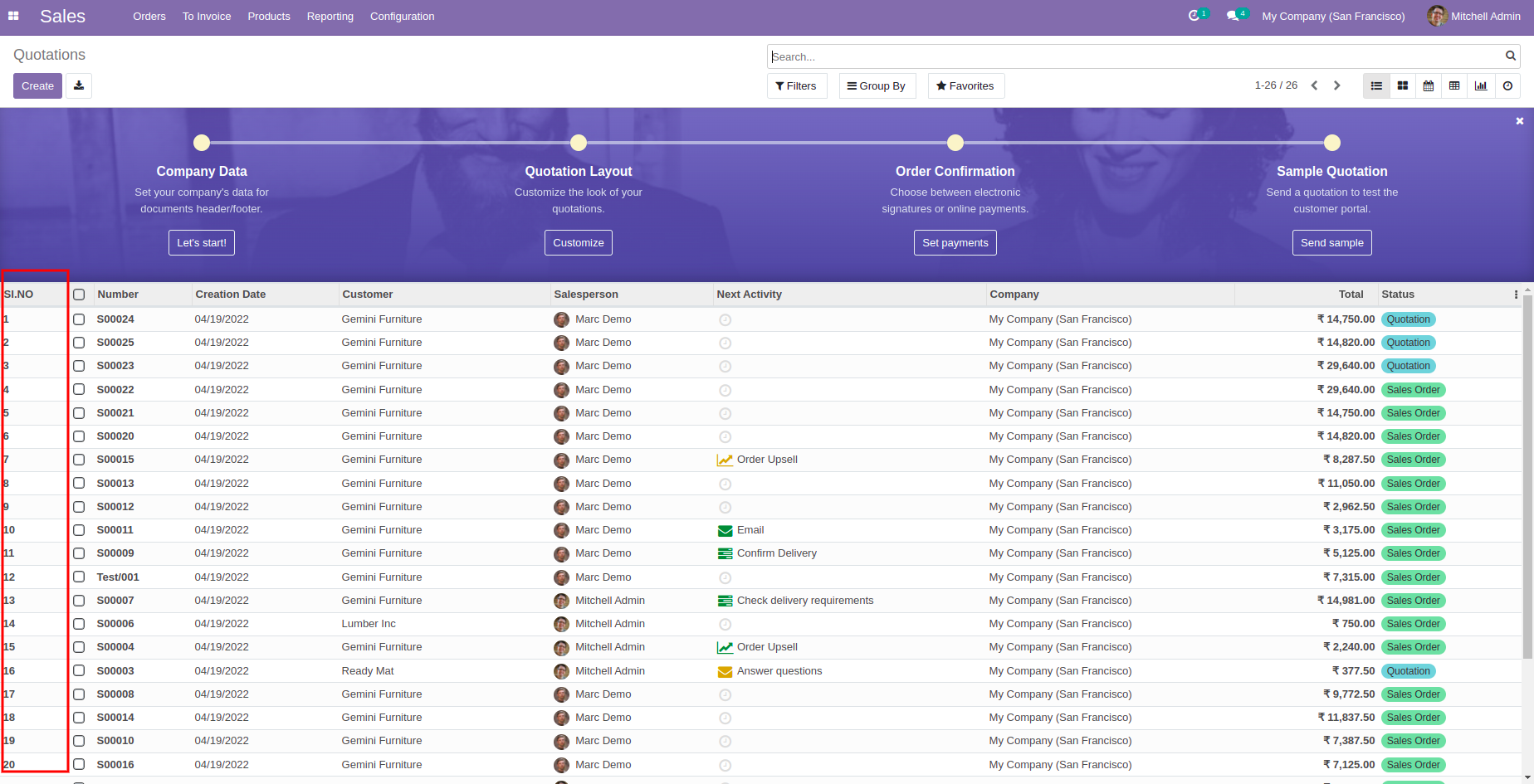Check the checkbox for quotation S00025
Viewport: 1534px width, 784px height.
coord(79,343)
